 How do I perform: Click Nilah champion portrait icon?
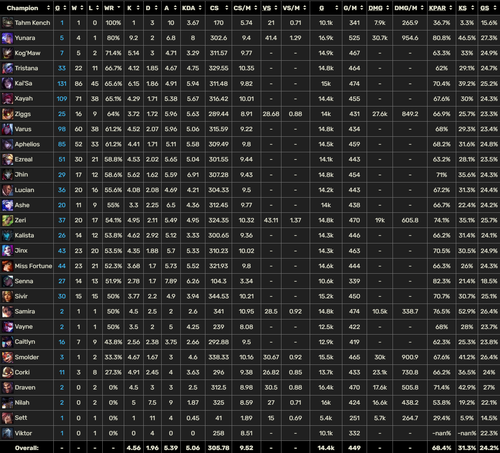(7, 403)
